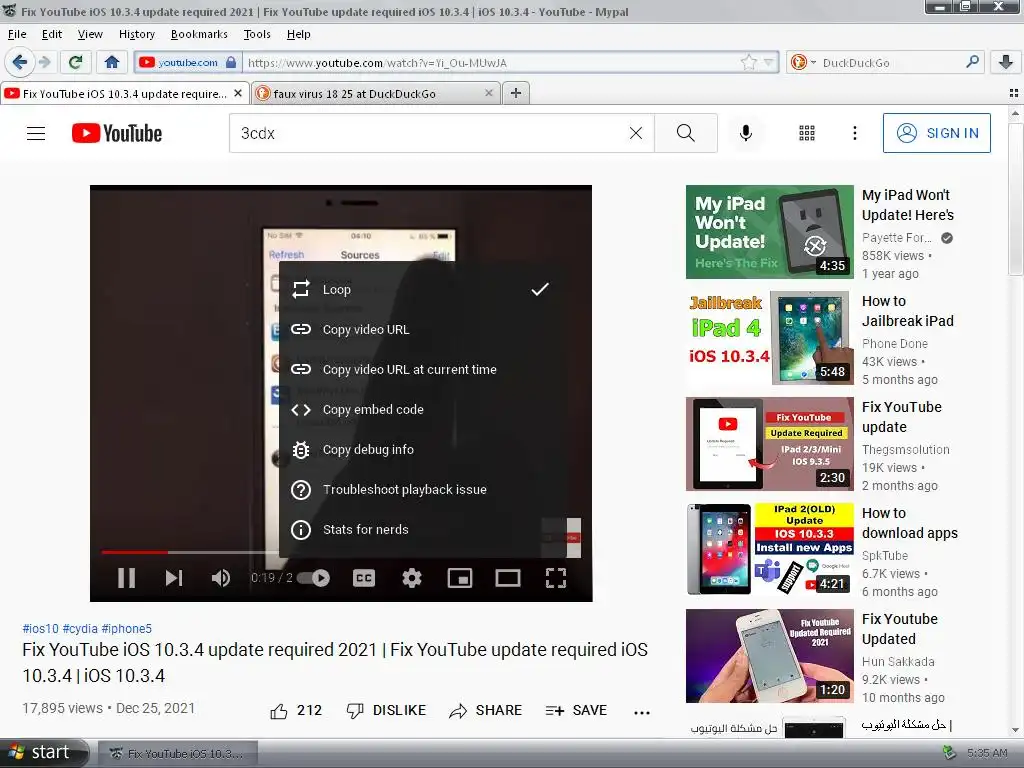This screenshot has width=1024, height=768.
Task: Toggle closed captions (CC)
Action: coord(364,578)
